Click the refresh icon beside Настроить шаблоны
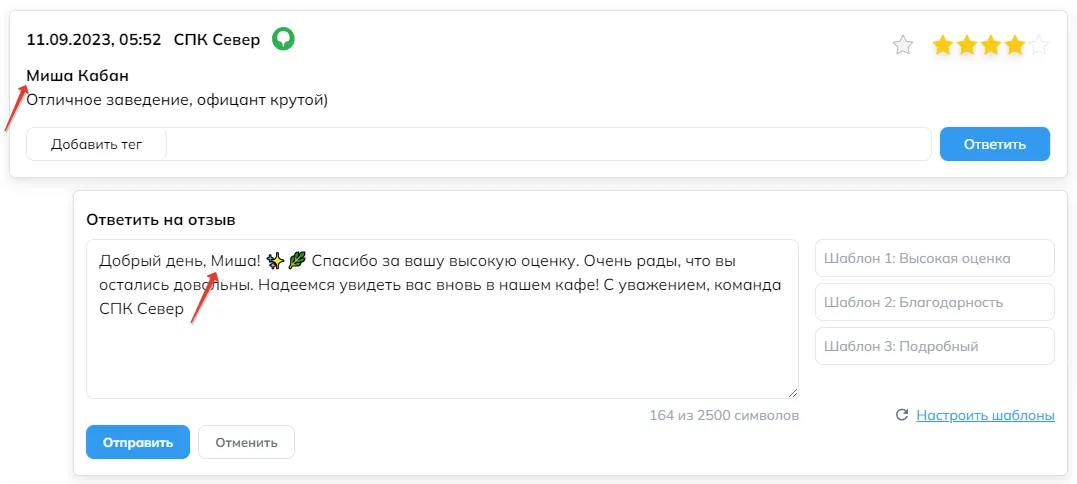This screenshot has width=1077, height=484. tap(903, 415)
